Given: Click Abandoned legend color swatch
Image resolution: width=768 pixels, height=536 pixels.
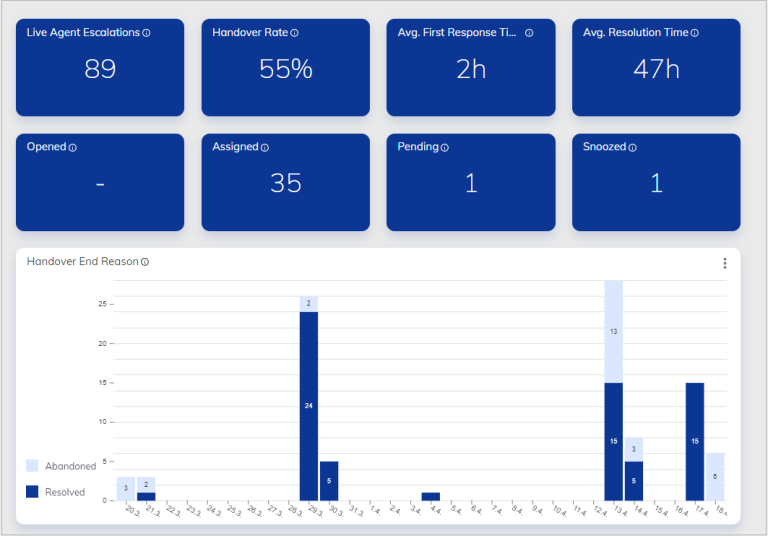Looking at the screenshot, I should pyautogui.click(x=32, y=465).
